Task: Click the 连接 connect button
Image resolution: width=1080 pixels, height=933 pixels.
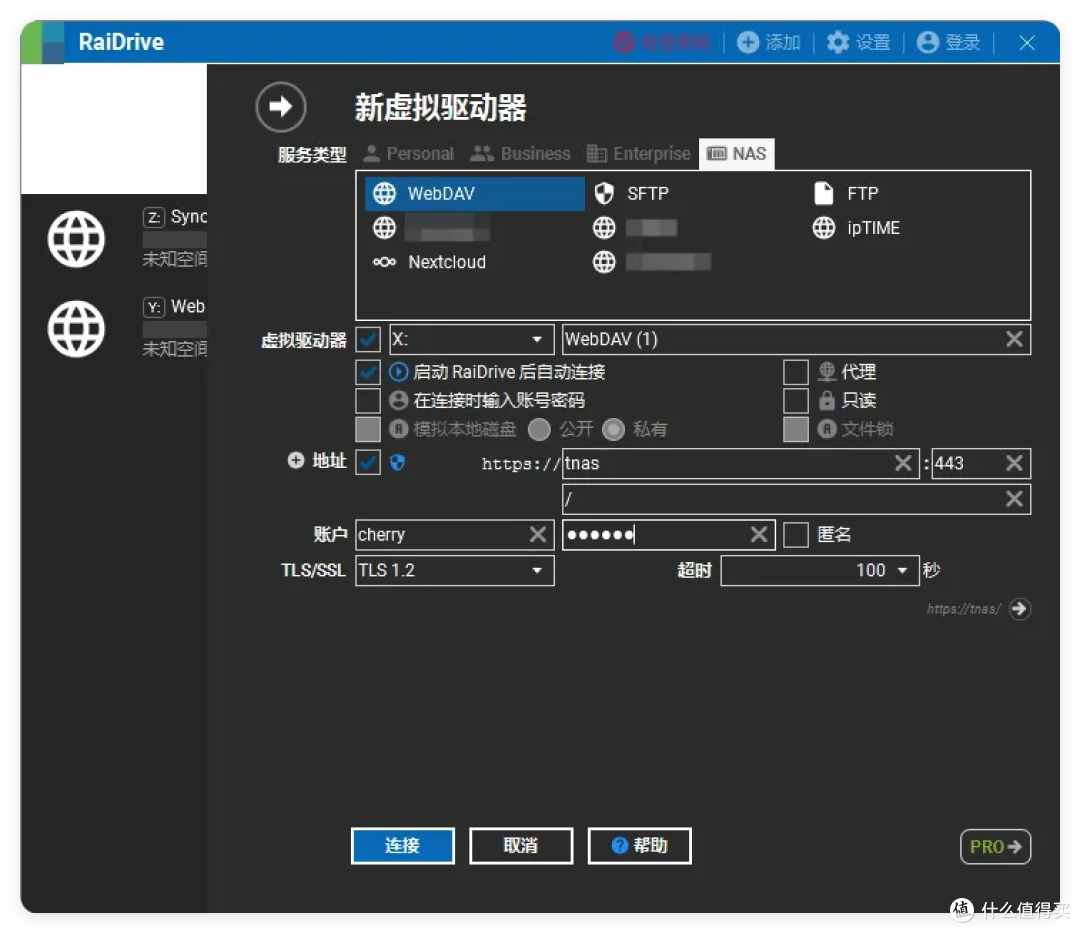Action: tap(403, 846)
